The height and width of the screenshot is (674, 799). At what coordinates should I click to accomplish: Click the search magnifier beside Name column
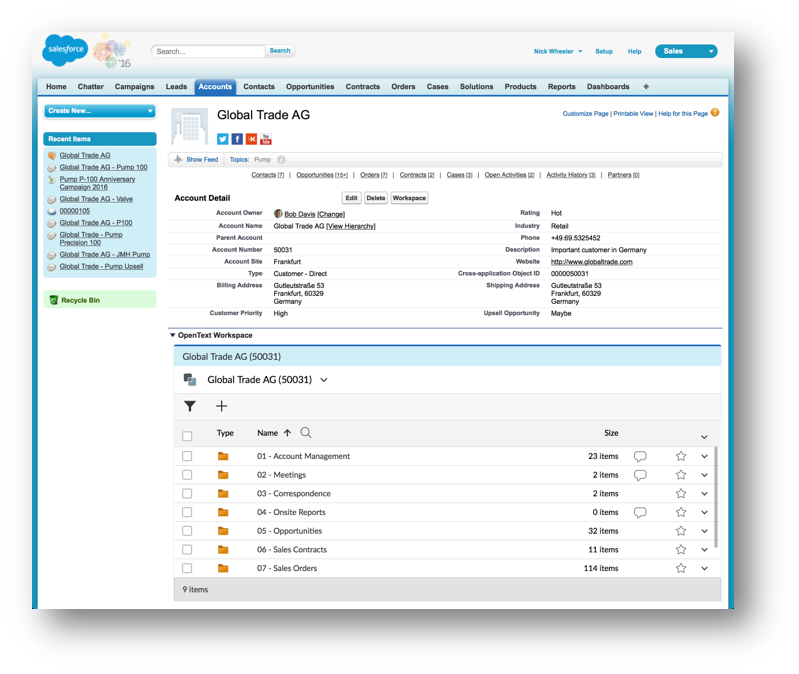click(306, 433)
